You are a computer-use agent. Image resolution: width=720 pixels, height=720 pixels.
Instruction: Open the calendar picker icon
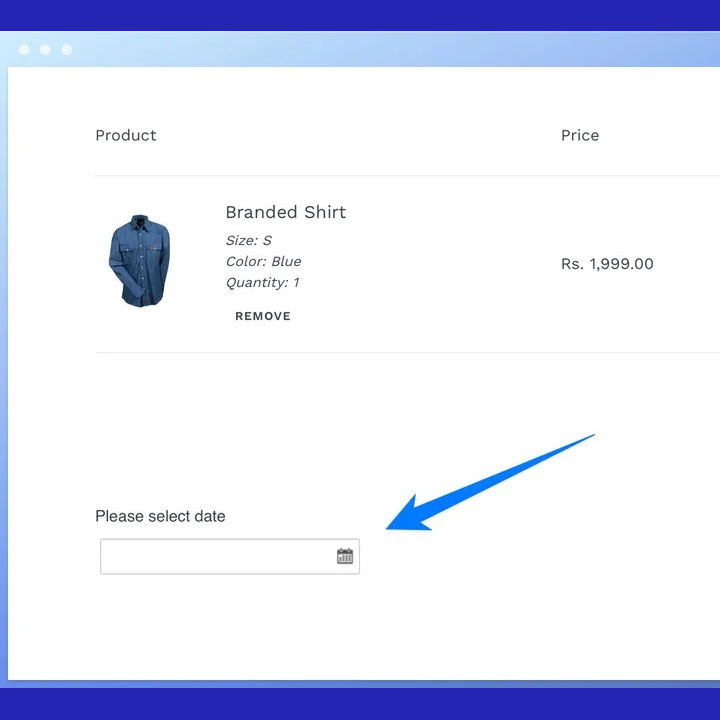345,557
